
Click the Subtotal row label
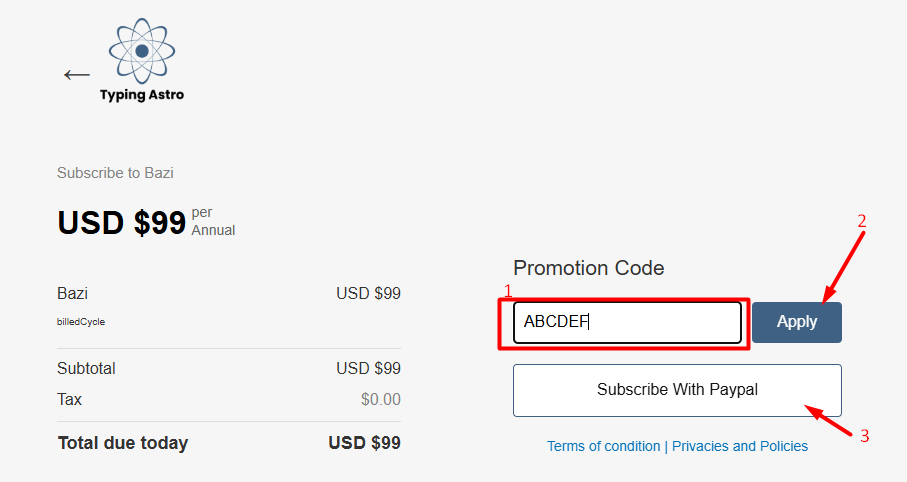pos(86,369)
